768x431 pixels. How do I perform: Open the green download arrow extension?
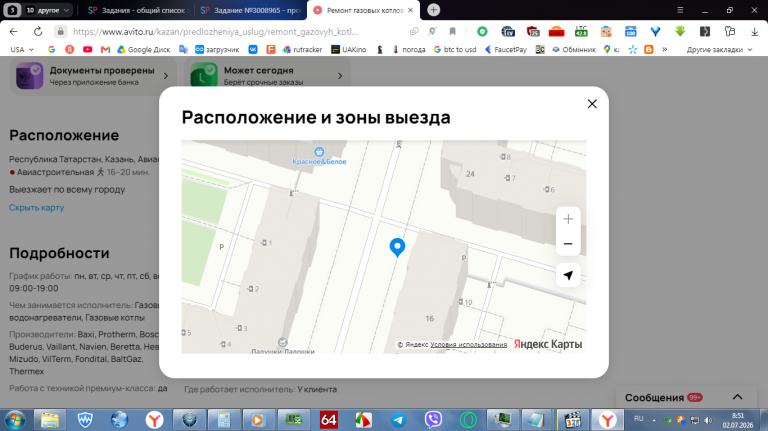click(680, 31)
